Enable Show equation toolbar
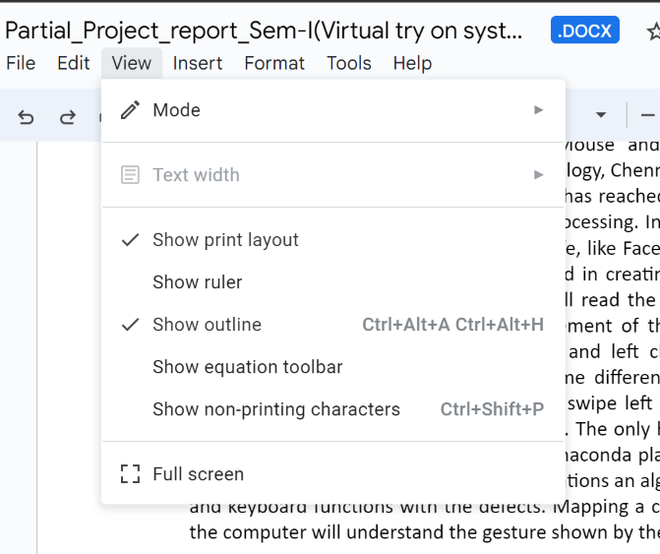Viewport: 660px width, 554px height. 333,367
